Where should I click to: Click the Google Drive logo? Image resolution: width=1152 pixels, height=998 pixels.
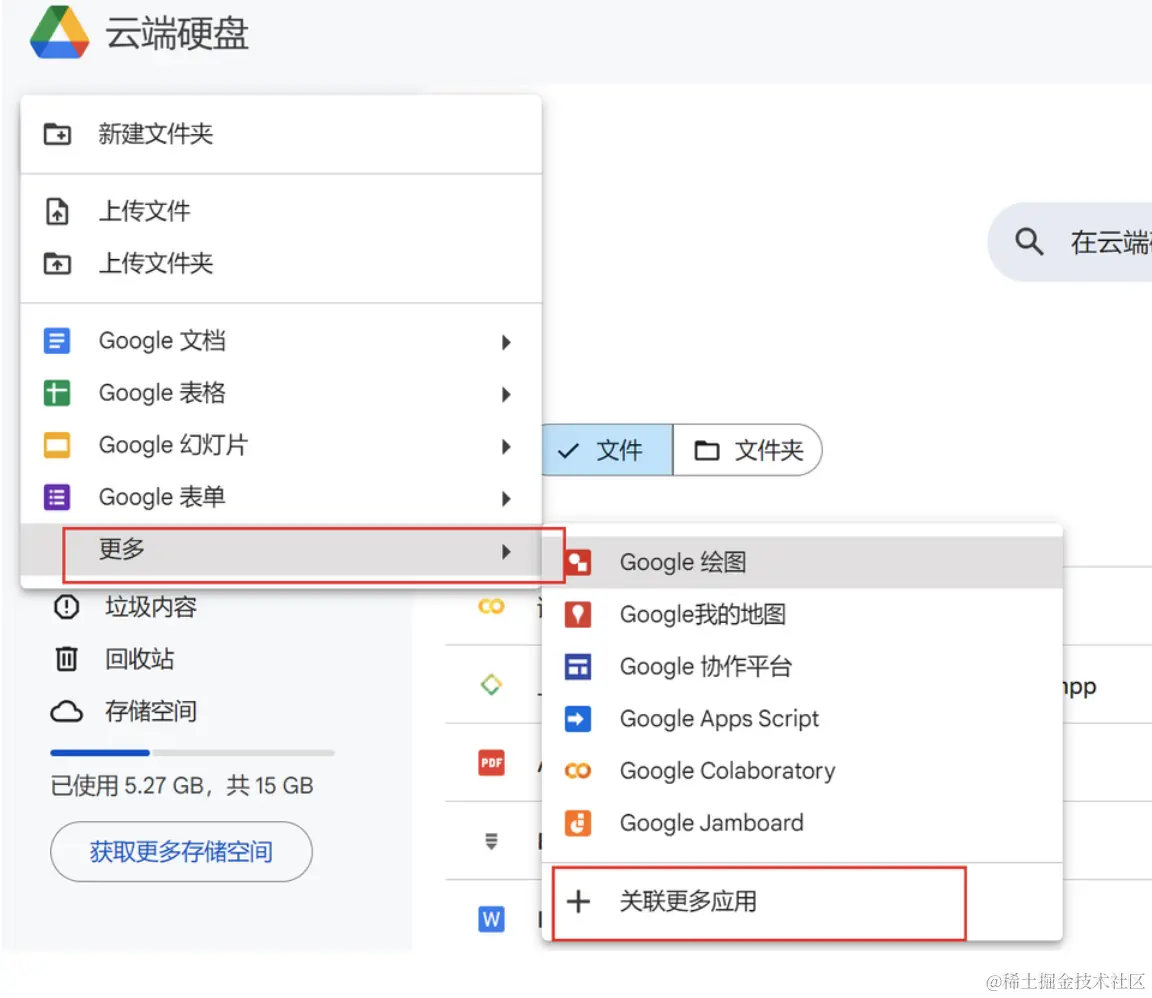(60, 32)
